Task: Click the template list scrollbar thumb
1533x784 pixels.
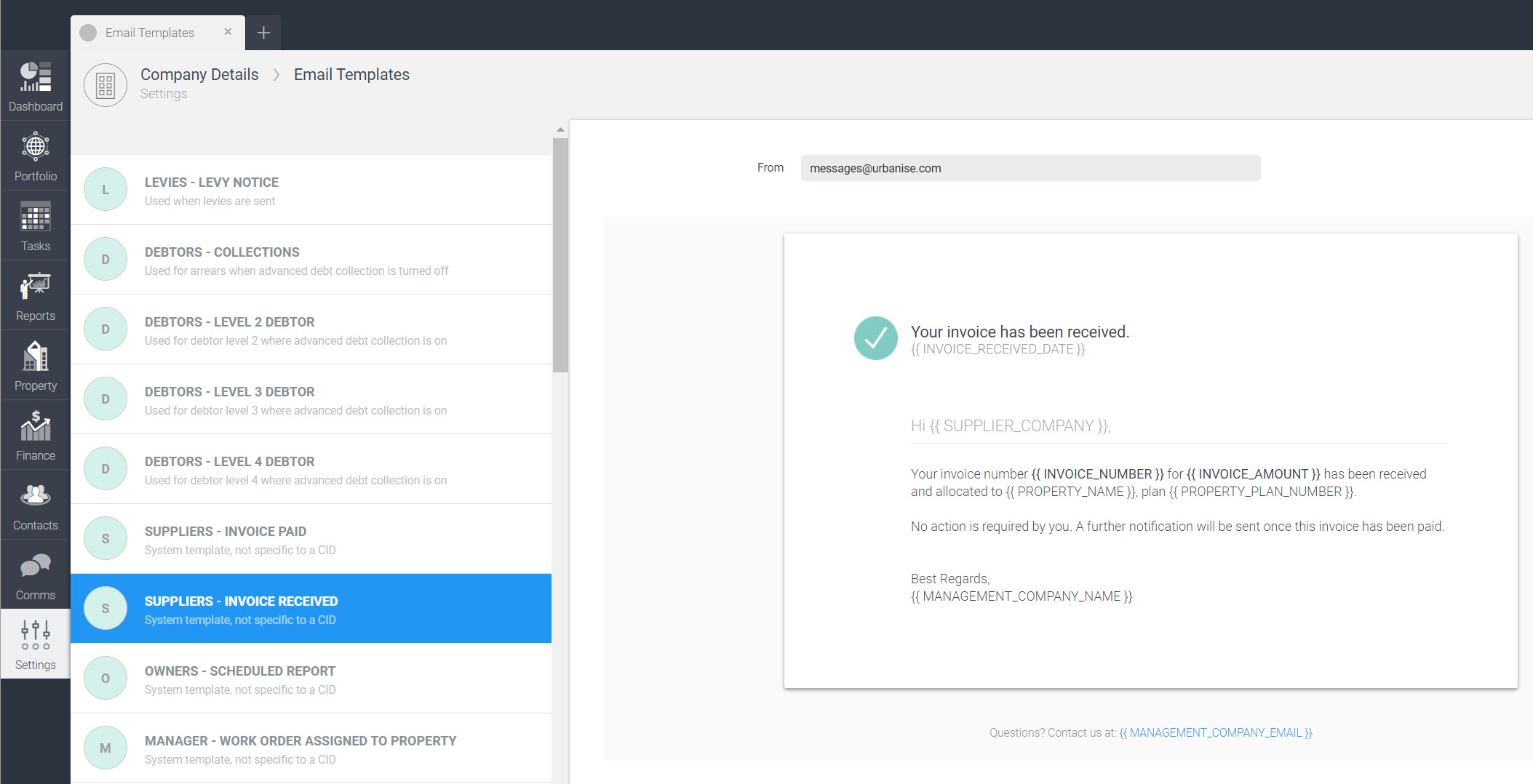Action: click(560, 255)
